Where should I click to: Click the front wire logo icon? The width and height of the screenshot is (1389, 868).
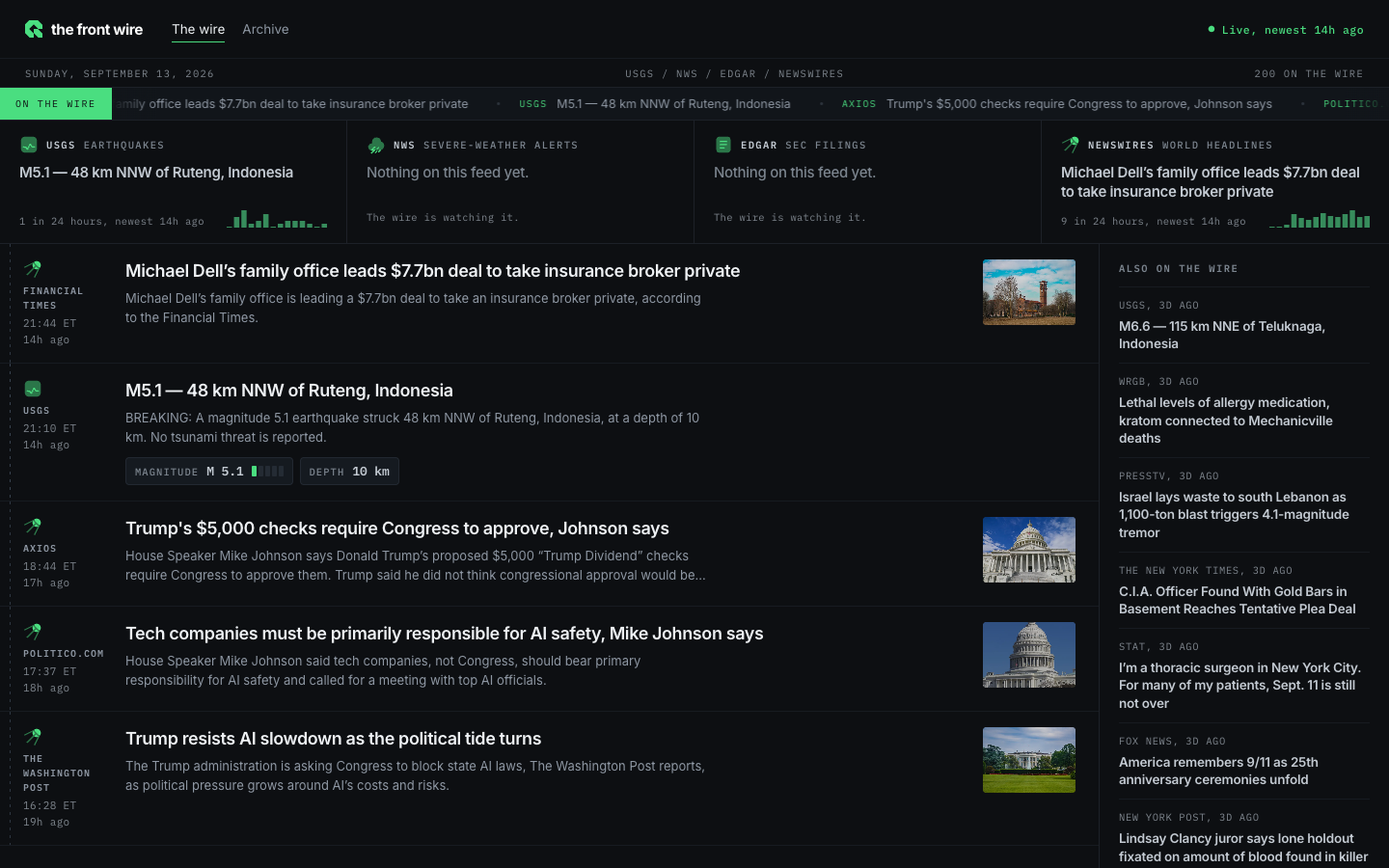34,30
